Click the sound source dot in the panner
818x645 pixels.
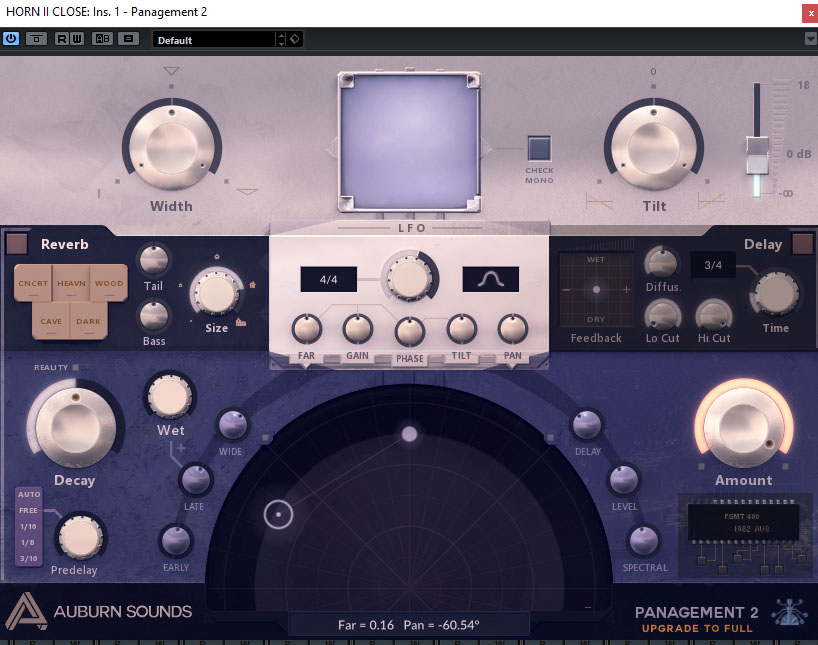[x=410, y=434]
